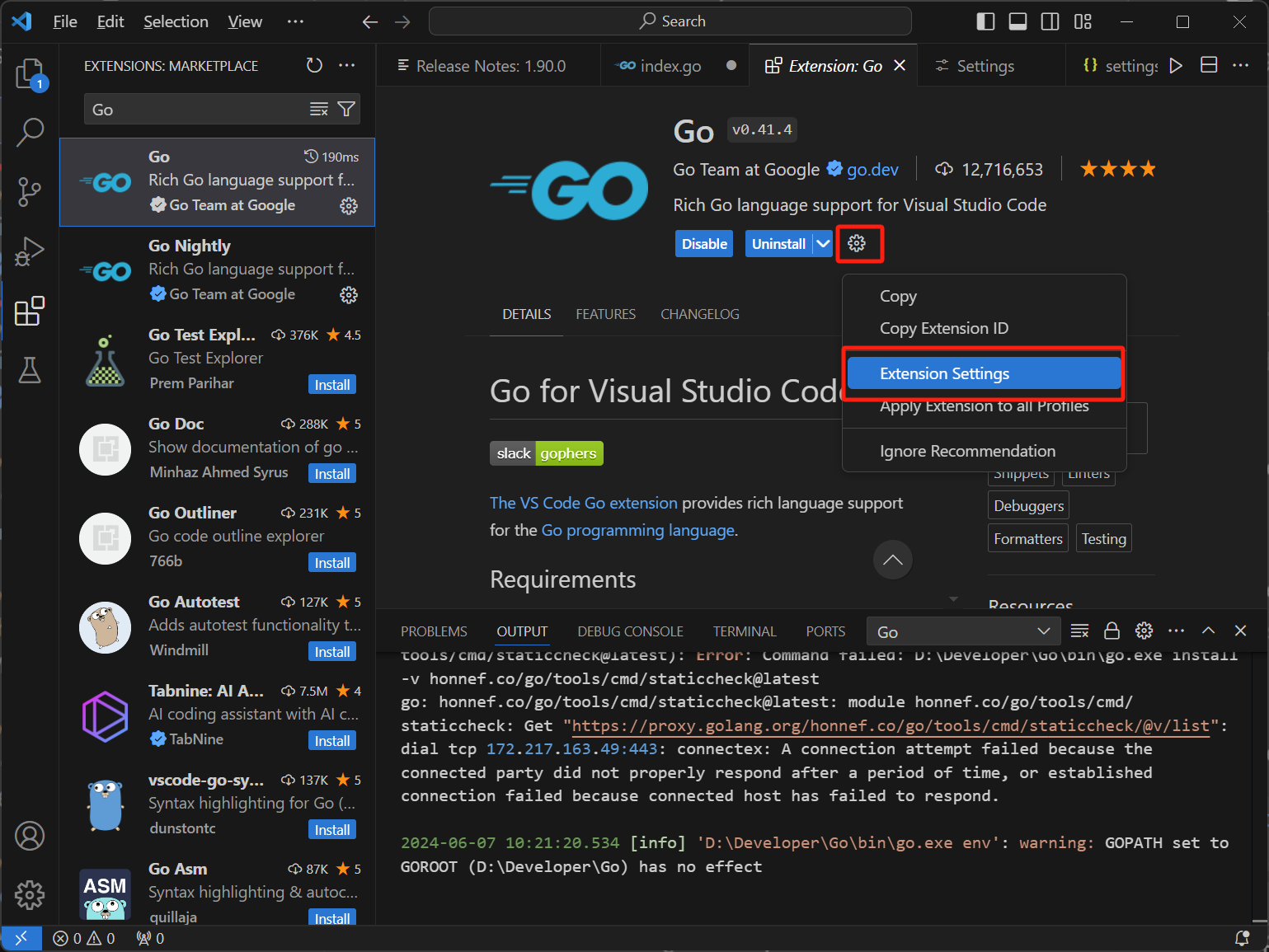This screenshot has height=952, width=1269.
Task: Install the Go Test Explorer extension
Action: click(x=332, y=385)
